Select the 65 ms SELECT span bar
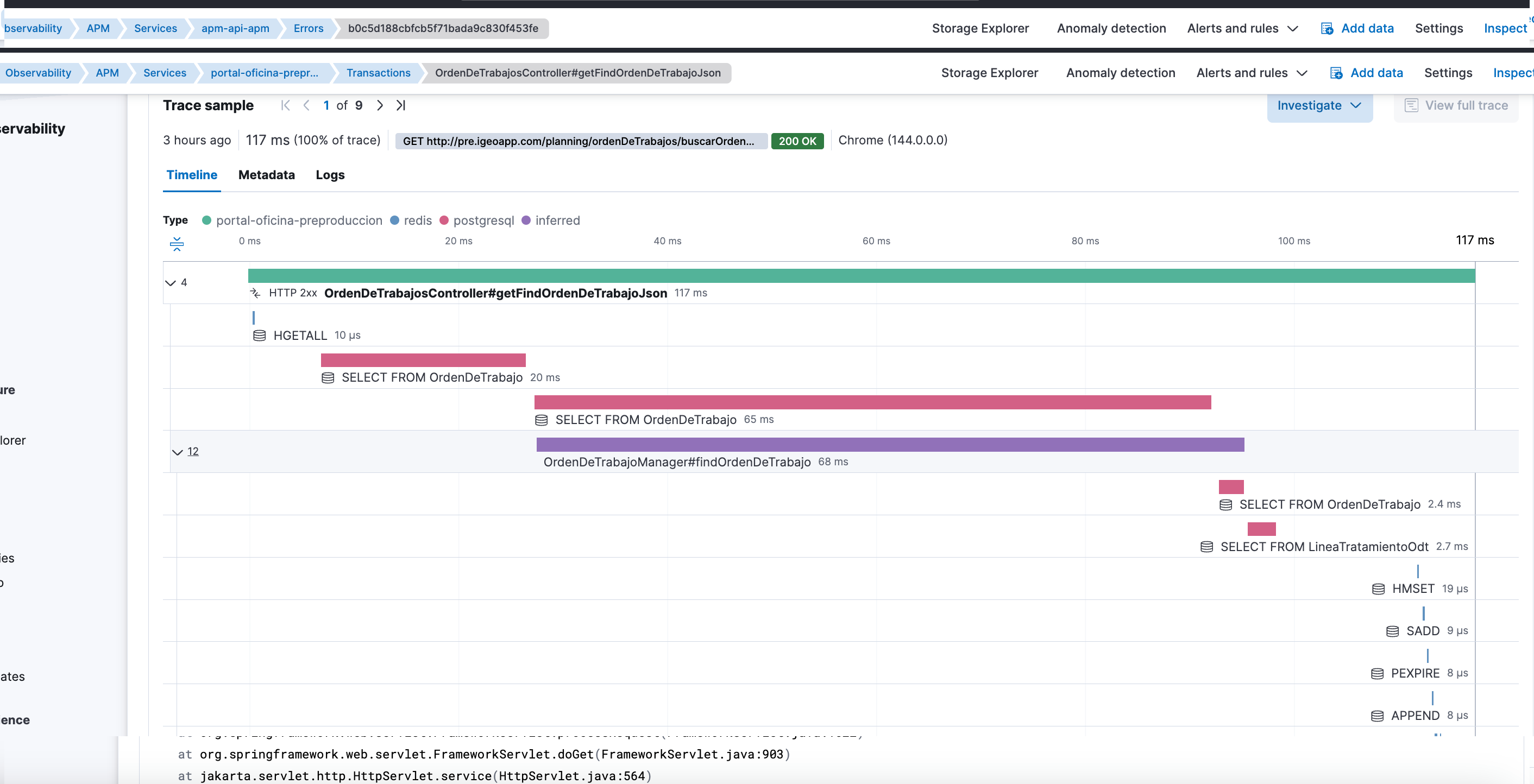This screenshot has height=784, width=1534. coord(872,402)
